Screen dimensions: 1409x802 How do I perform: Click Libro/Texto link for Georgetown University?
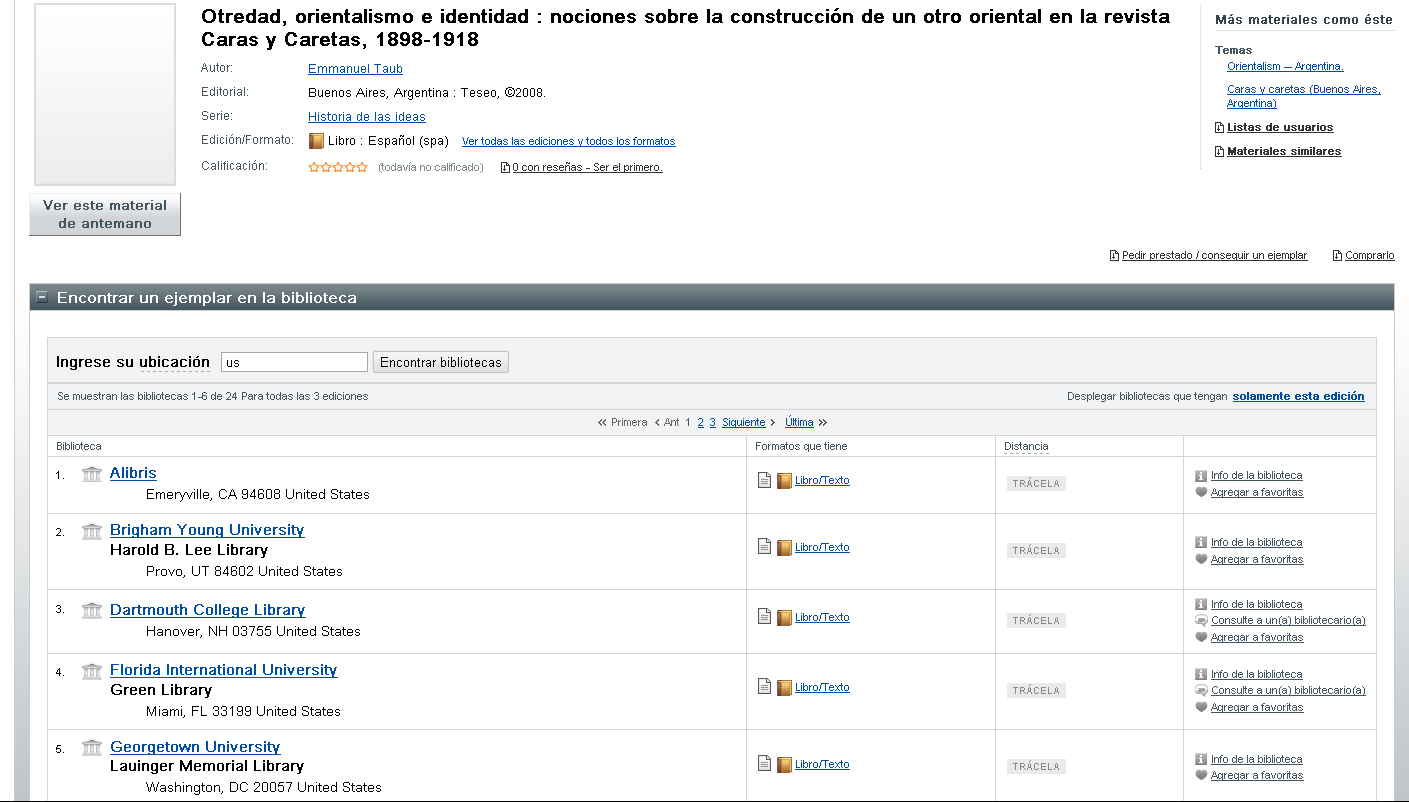coord(822,765)
